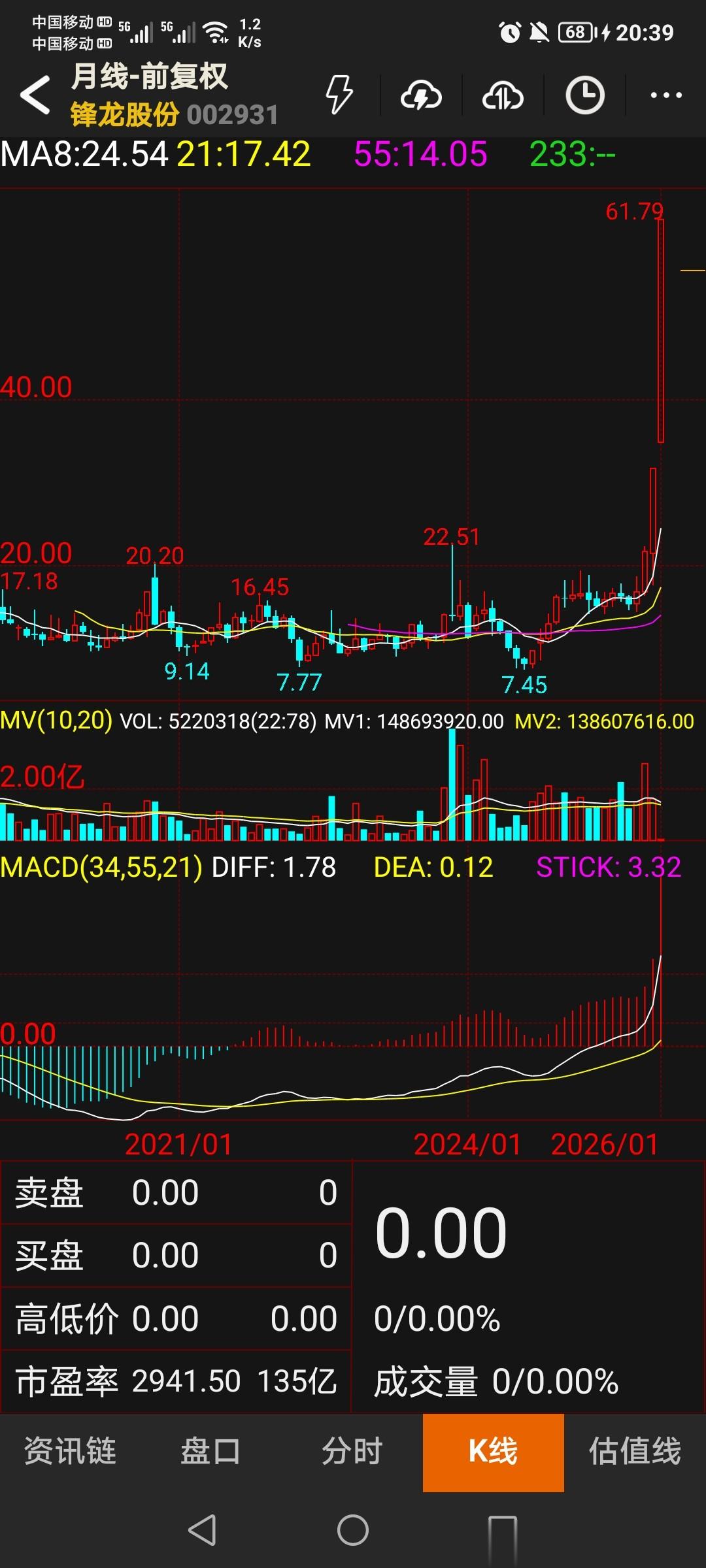The width and height of the screenshot is (706, 1568).
Task: Switch to the 盘口 tab
Action: point(210,1451)
